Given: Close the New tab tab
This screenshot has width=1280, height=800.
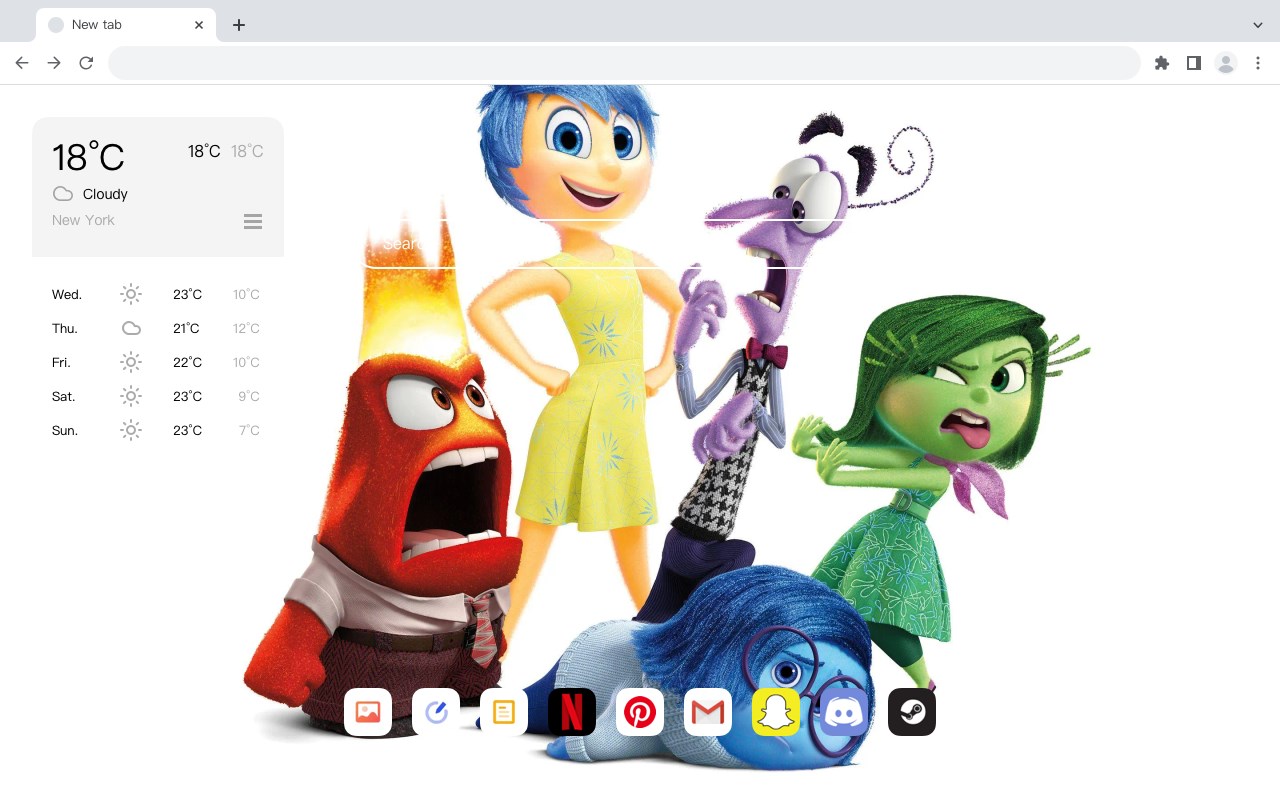Looking at the screenshot, I should click(199, 25).
